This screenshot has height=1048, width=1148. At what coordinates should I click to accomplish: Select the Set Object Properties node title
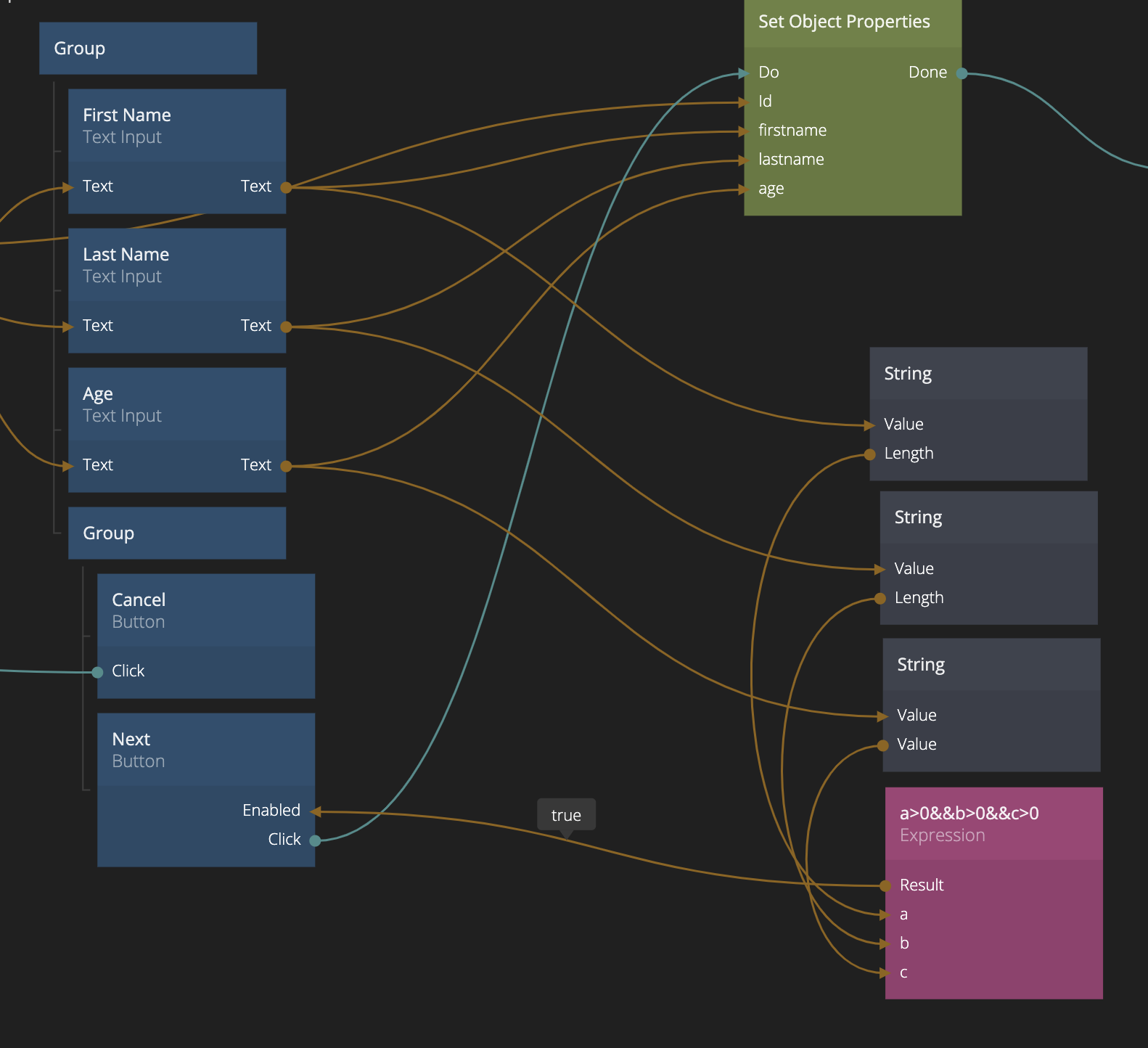(844, 22)
